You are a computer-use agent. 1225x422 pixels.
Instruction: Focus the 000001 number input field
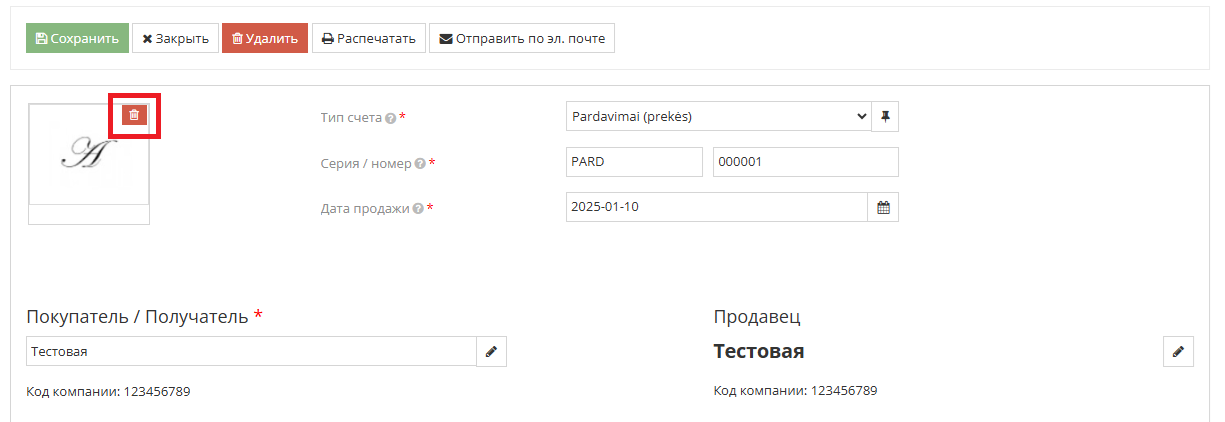pyautogui.click(x=806, y=162)
